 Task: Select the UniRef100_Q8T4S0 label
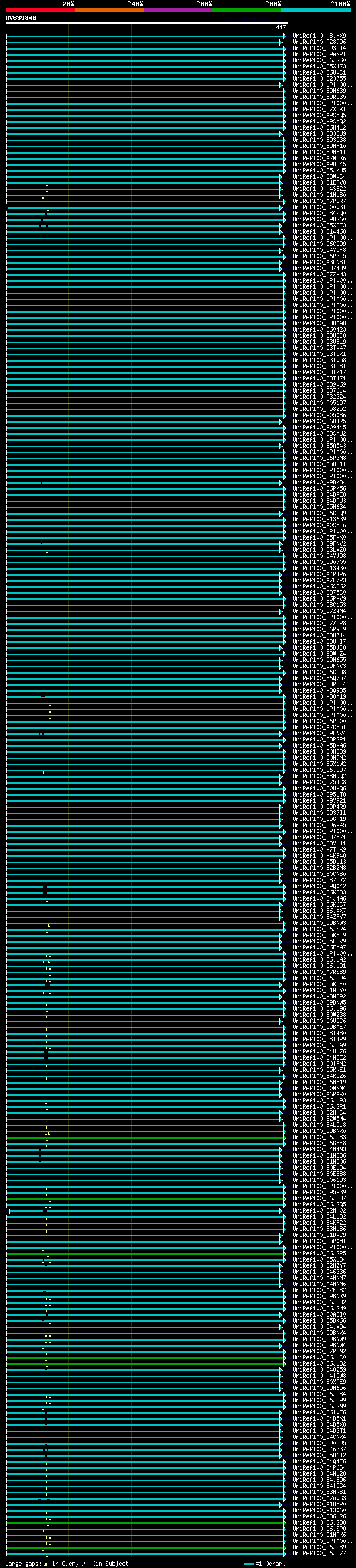click(x=319, y=1033)
